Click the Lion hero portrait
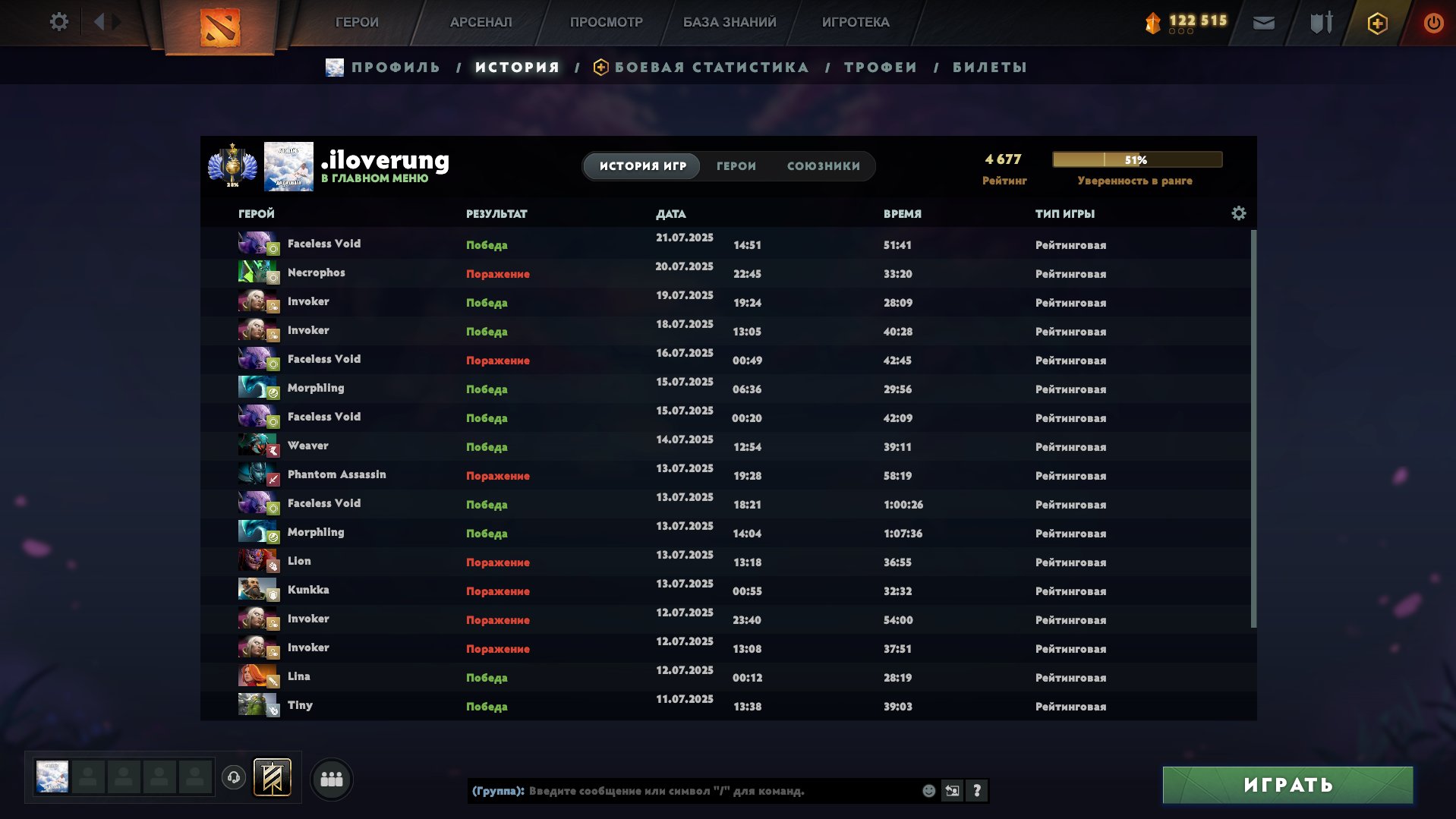This screenshot has height=819, width=1456. (x=258, y=560)
